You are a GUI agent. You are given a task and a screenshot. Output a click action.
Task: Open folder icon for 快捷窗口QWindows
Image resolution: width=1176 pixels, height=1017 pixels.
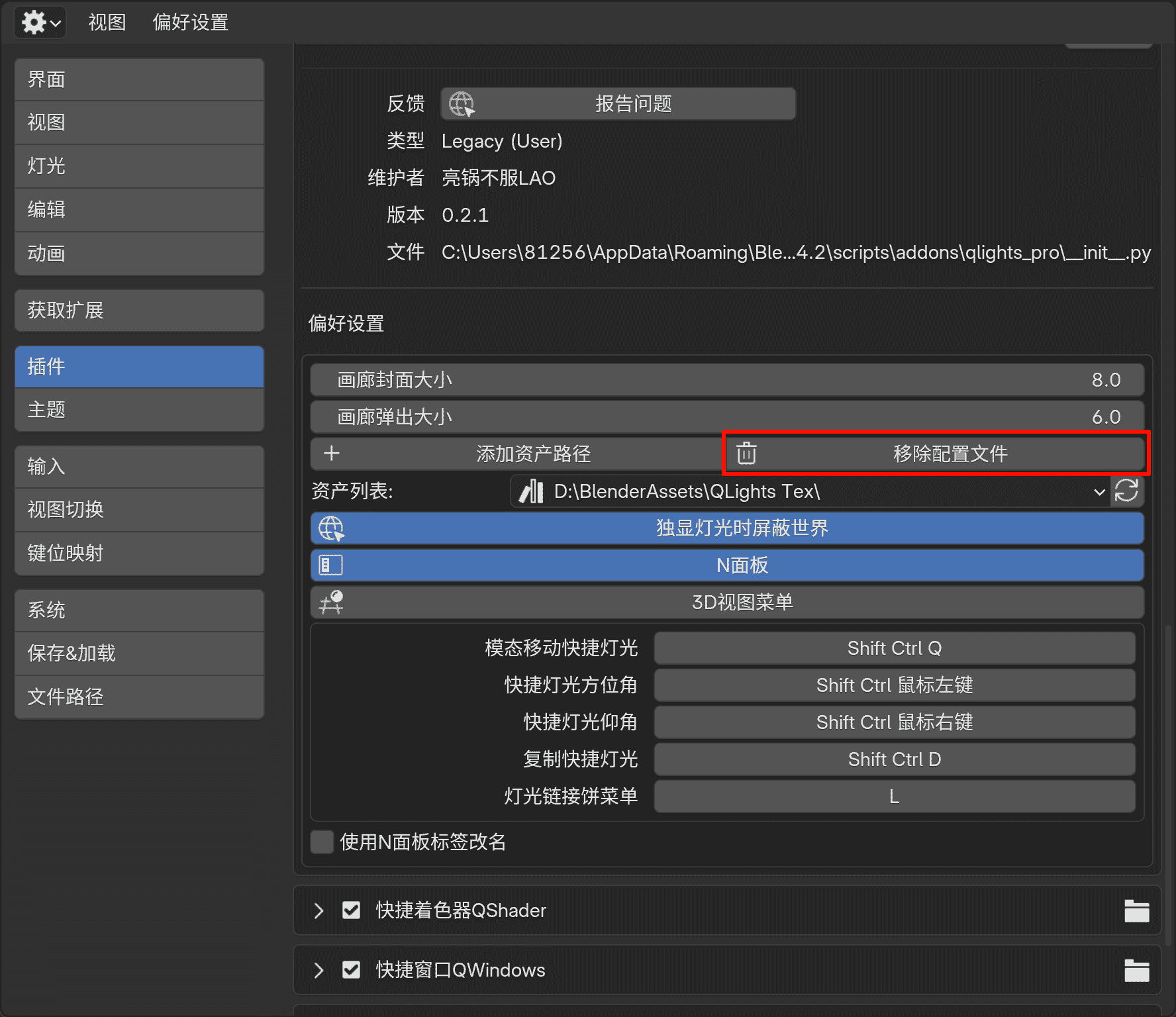[x=1136, y=971]
